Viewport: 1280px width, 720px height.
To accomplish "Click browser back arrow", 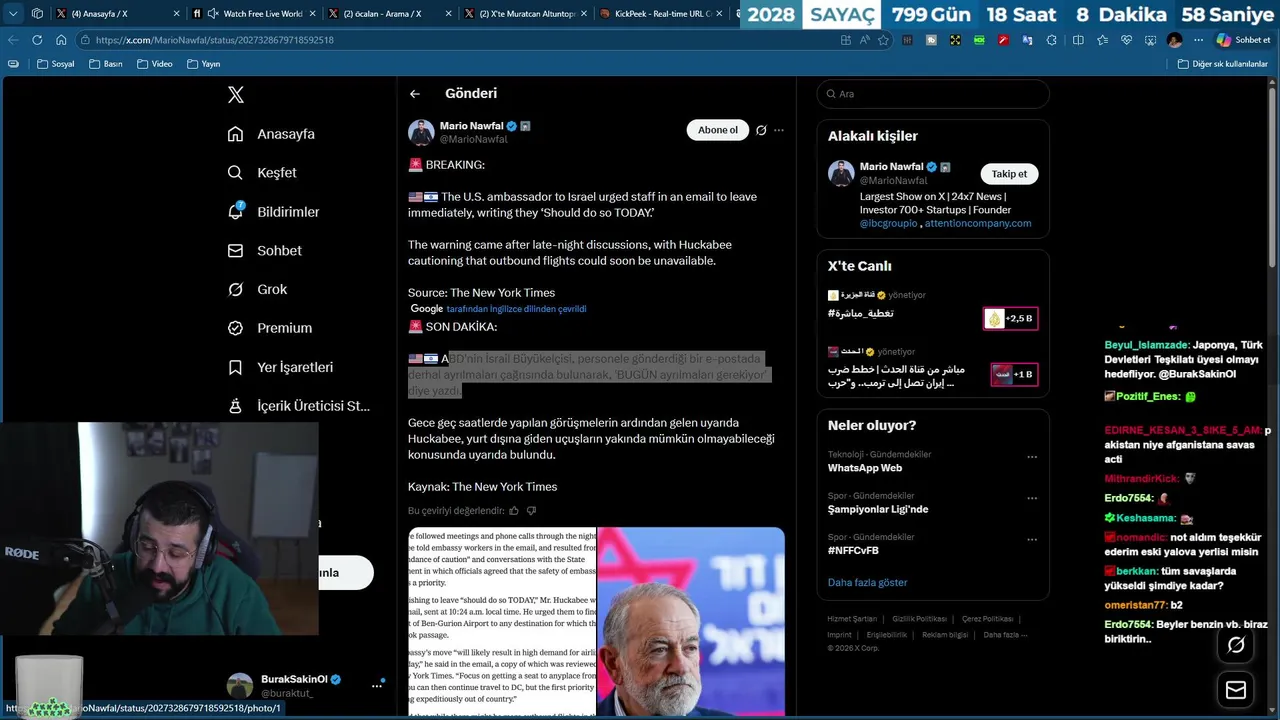I will [x=13, y=40].
